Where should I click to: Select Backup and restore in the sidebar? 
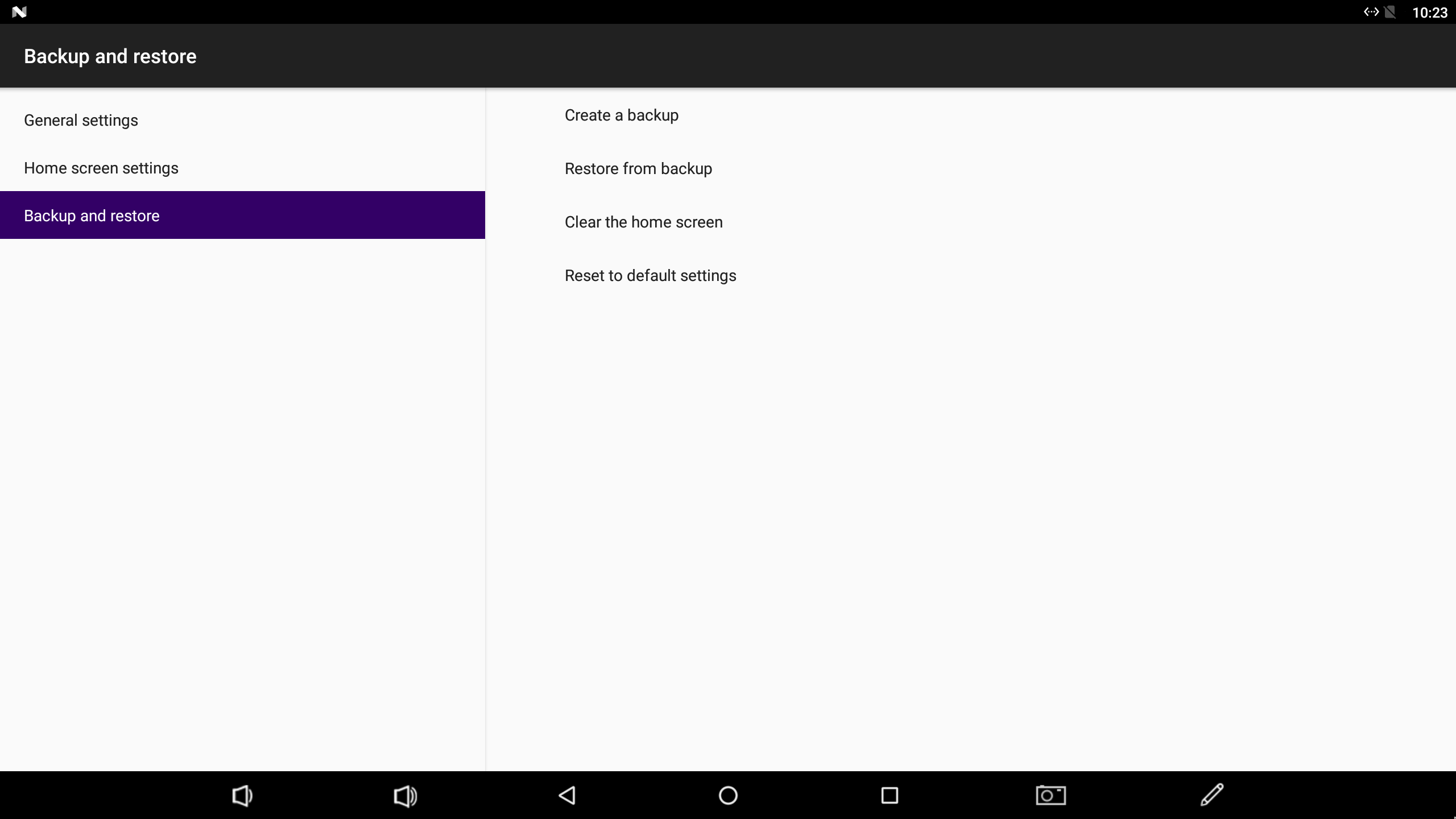point(242,215)
